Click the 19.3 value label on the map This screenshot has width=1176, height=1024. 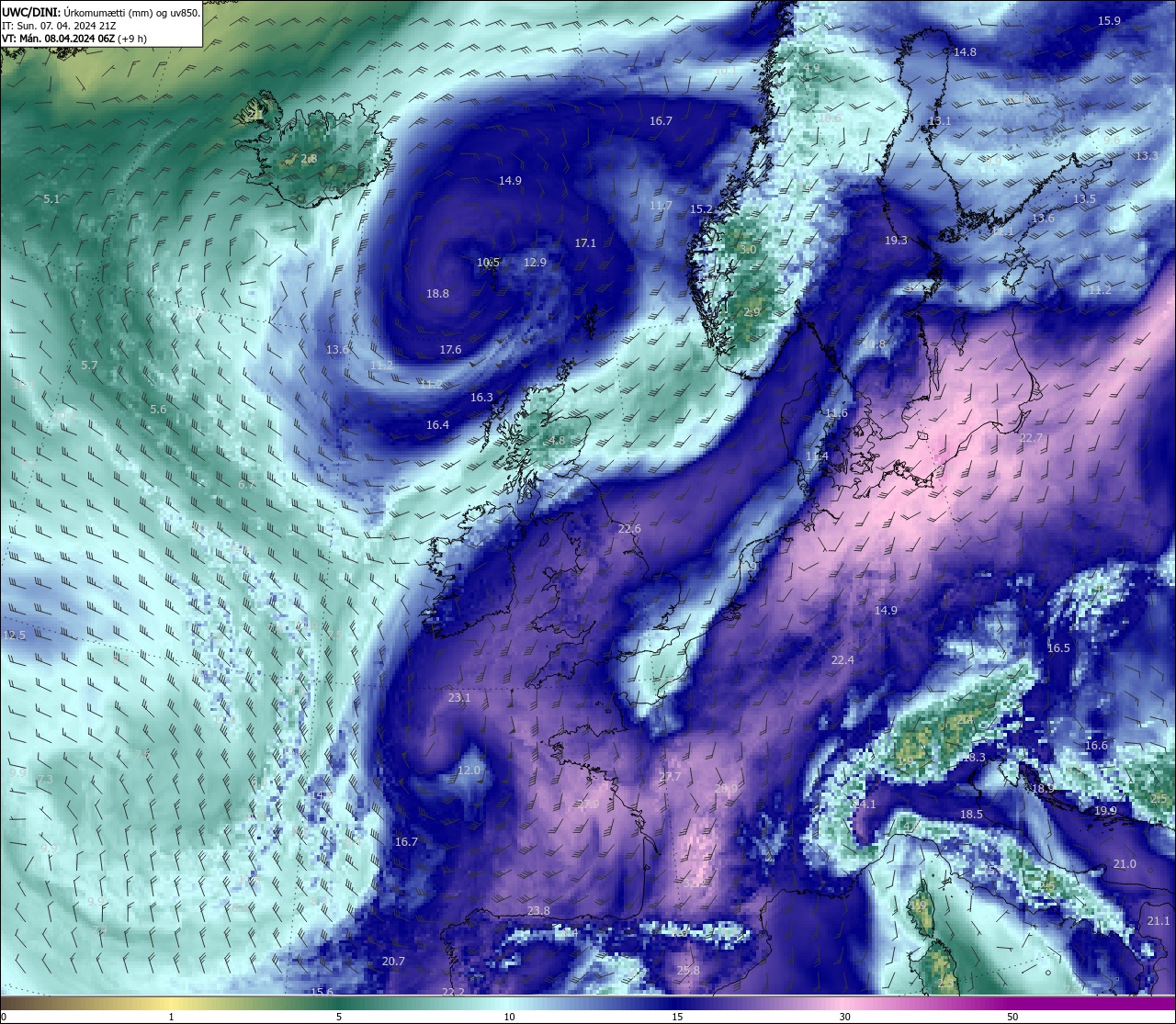tap(896, 241)
